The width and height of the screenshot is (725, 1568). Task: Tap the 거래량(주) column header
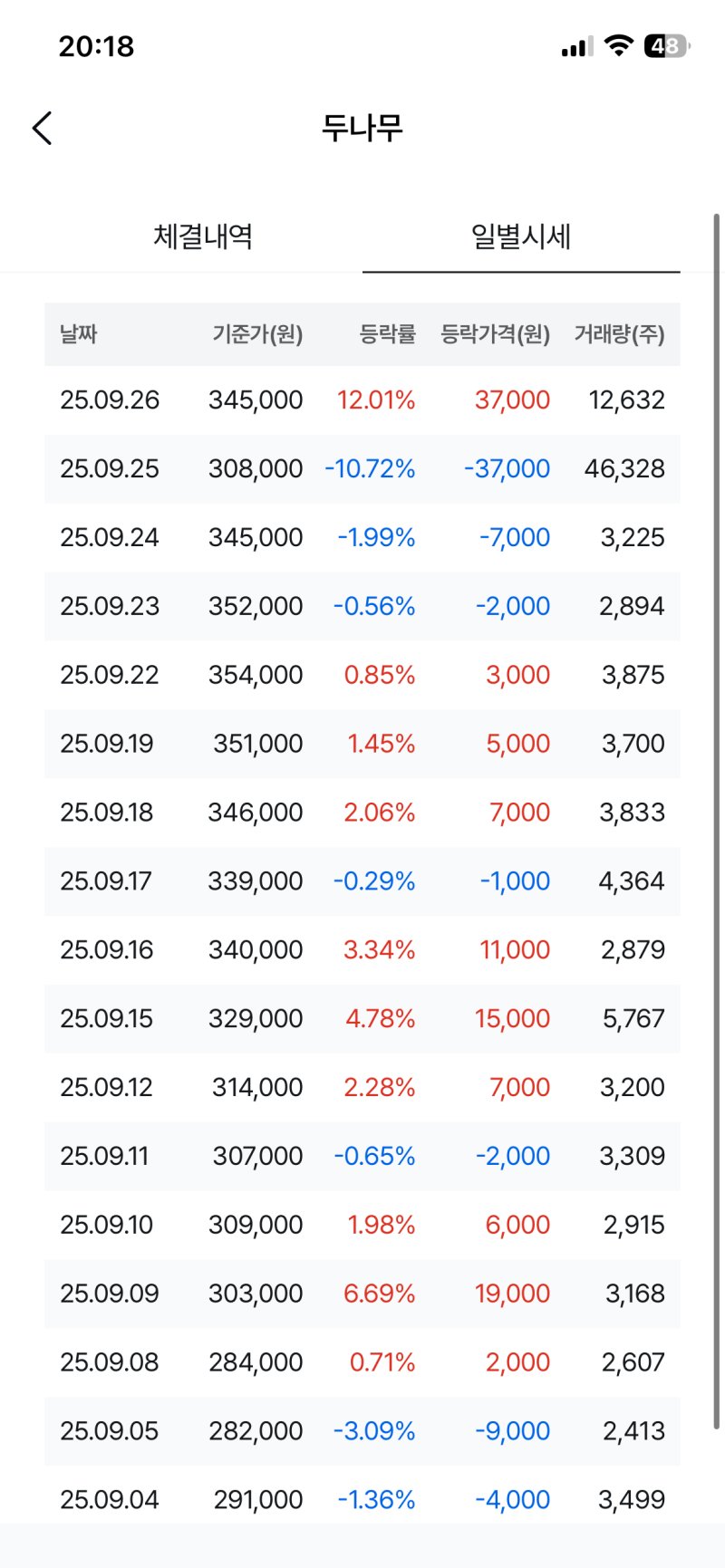tap(619, 334)
